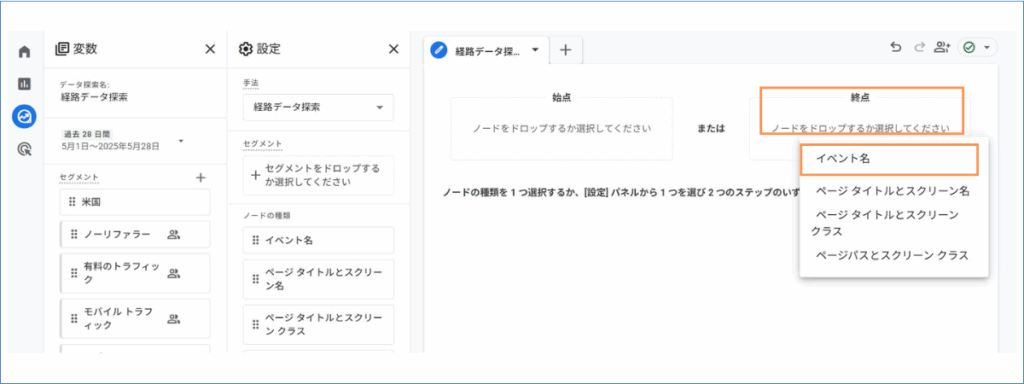The width and height of the screenshot is (1024, 384).
Task: Open the Advertising icon in the sidebar
Action: coord(24,150)
